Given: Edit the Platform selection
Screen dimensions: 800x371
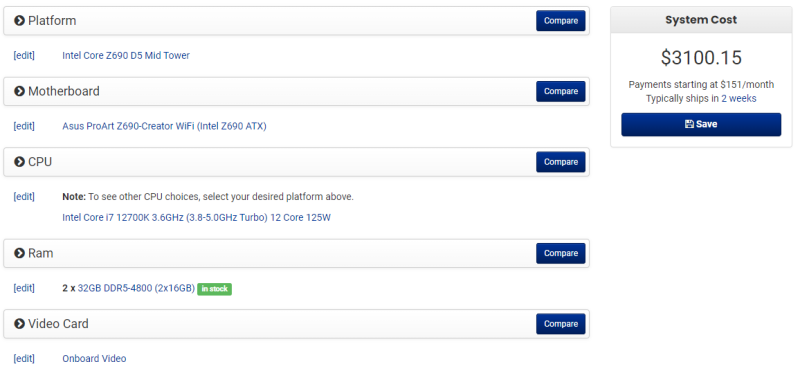Looking at the screenshot, I should coord(24,55).
